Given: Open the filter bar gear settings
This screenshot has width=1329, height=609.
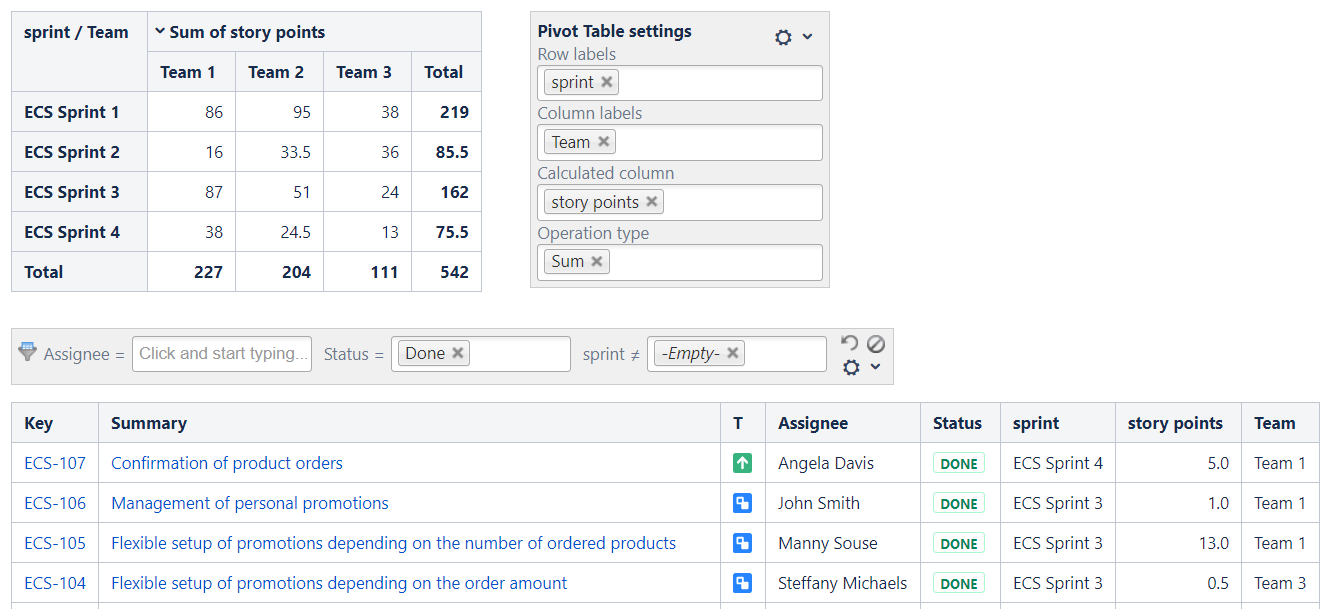Looking at the screenshot, I should (x=851, y=368).
